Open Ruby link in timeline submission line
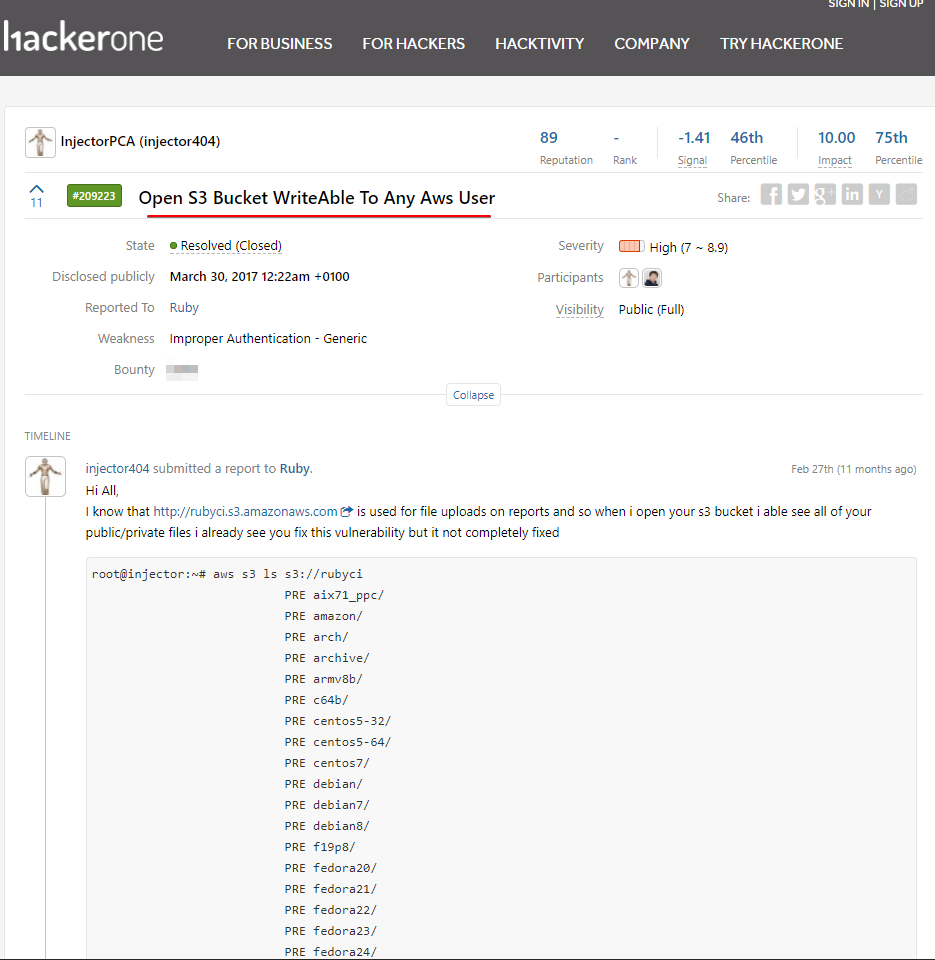 coord(295,468)
